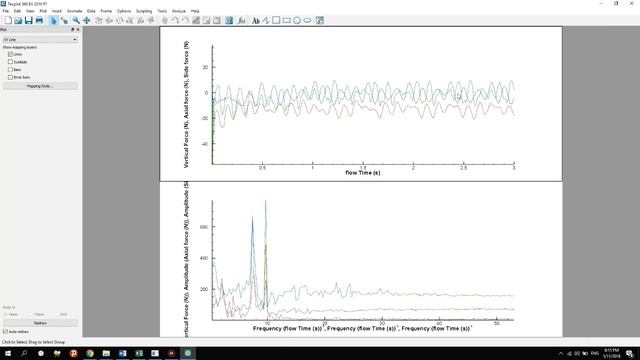Open Excel from the taskbar

tap(139, 353)
